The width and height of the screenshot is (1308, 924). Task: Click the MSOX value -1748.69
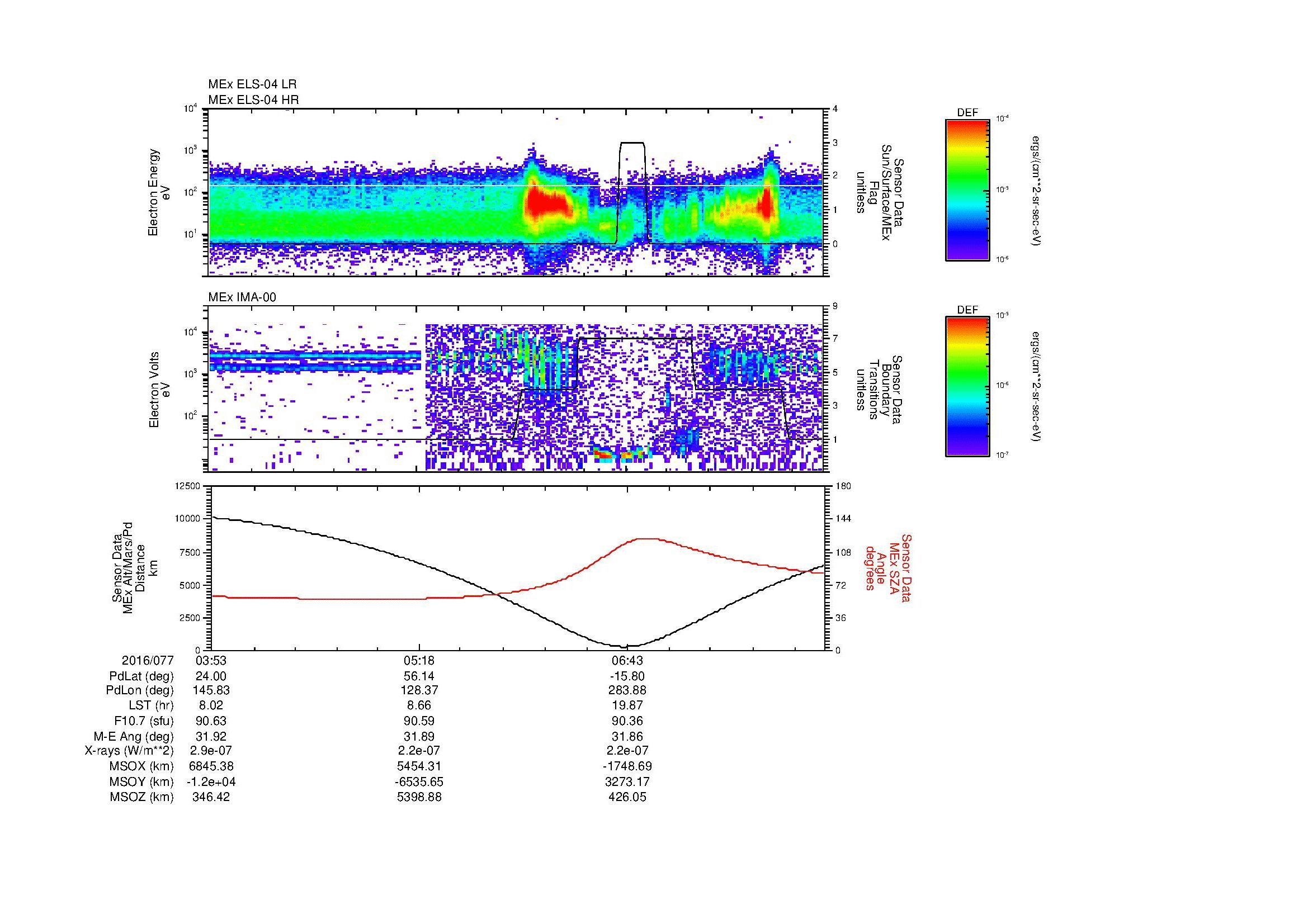pyautogui.click(x=627, y=766)
